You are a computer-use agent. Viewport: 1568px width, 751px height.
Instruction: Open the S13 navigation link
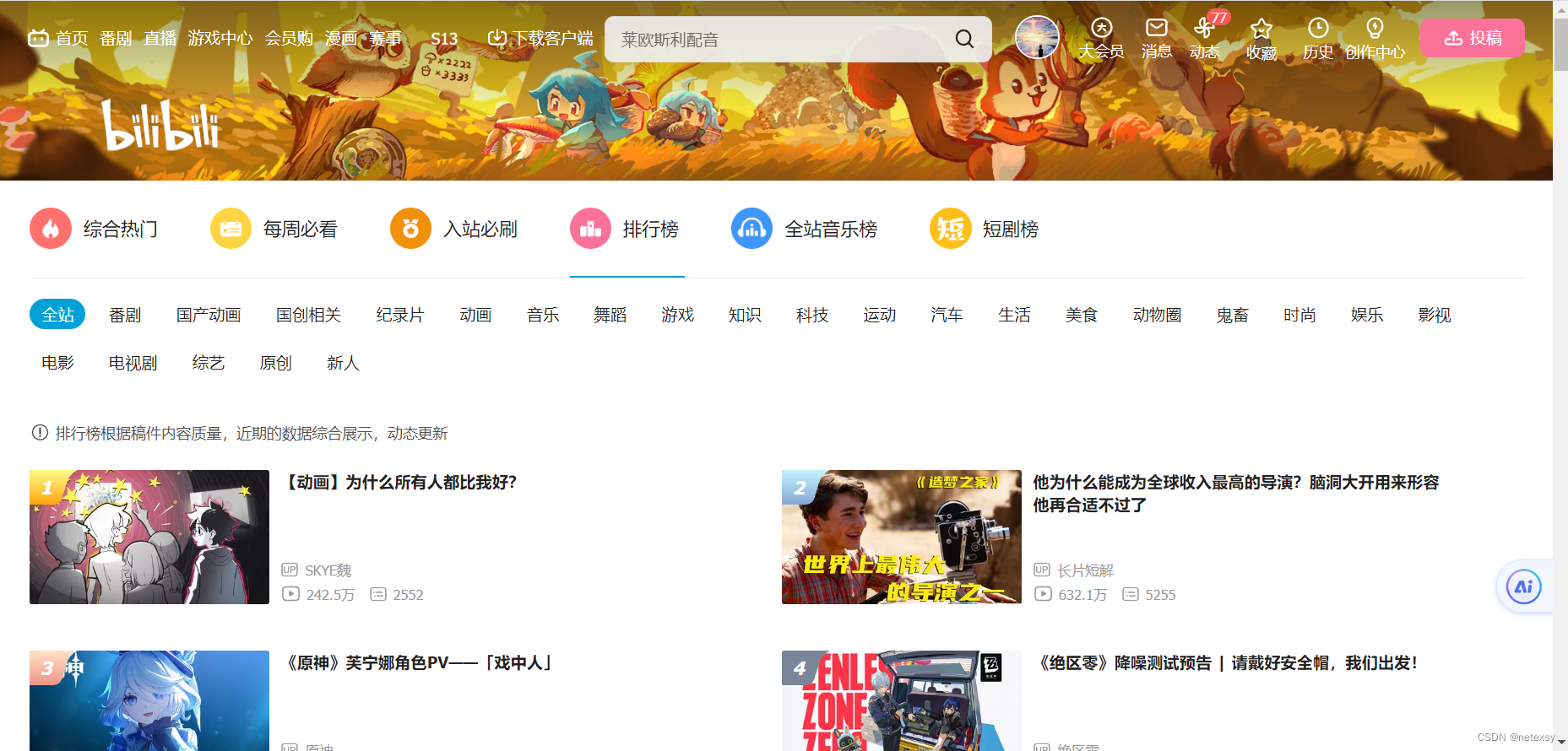(444, 39)
